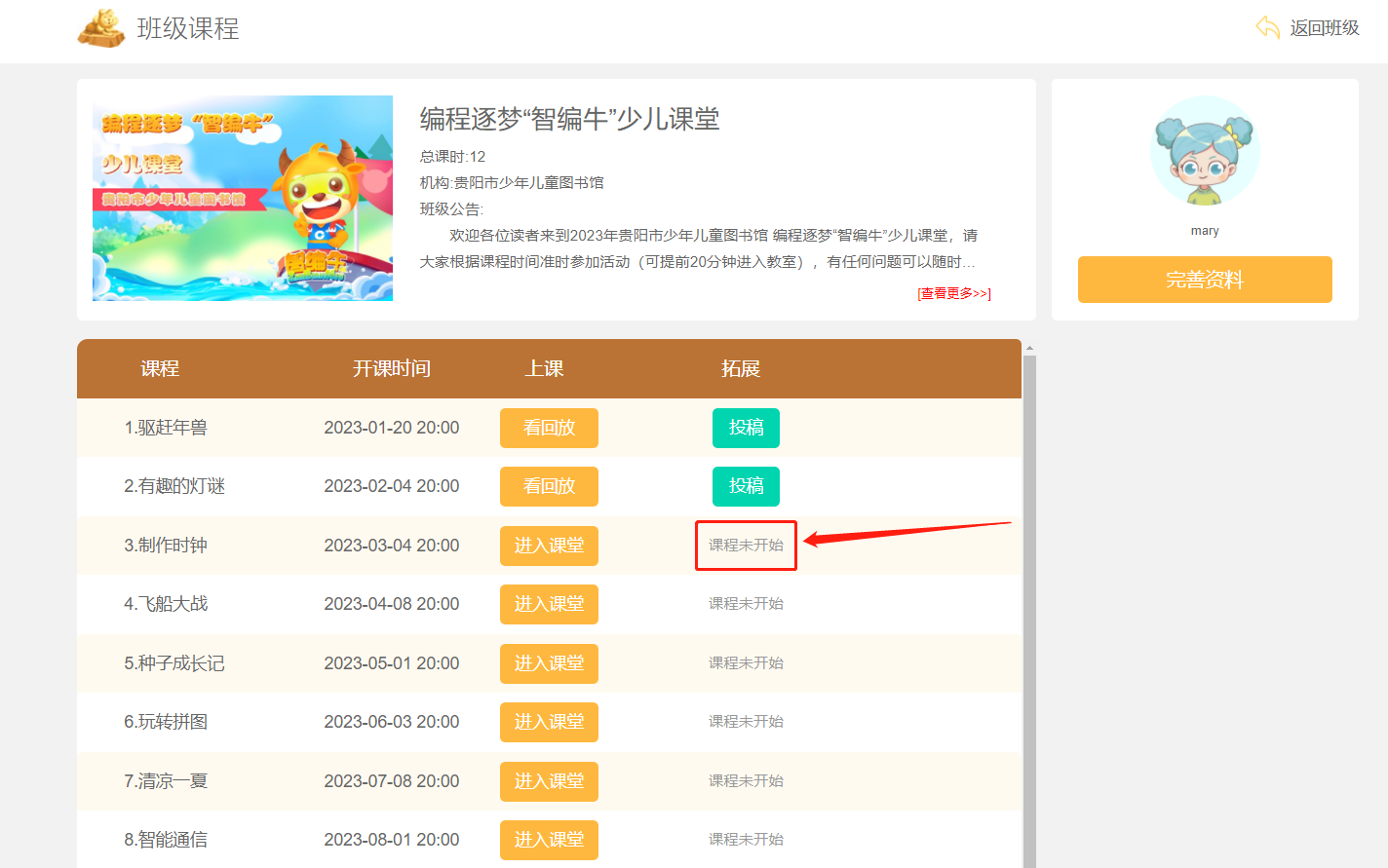This screenshot has height=868, width=1388.
Task: Enter classroom for 玩转拼图 lesson
Action: click(549, 722)
